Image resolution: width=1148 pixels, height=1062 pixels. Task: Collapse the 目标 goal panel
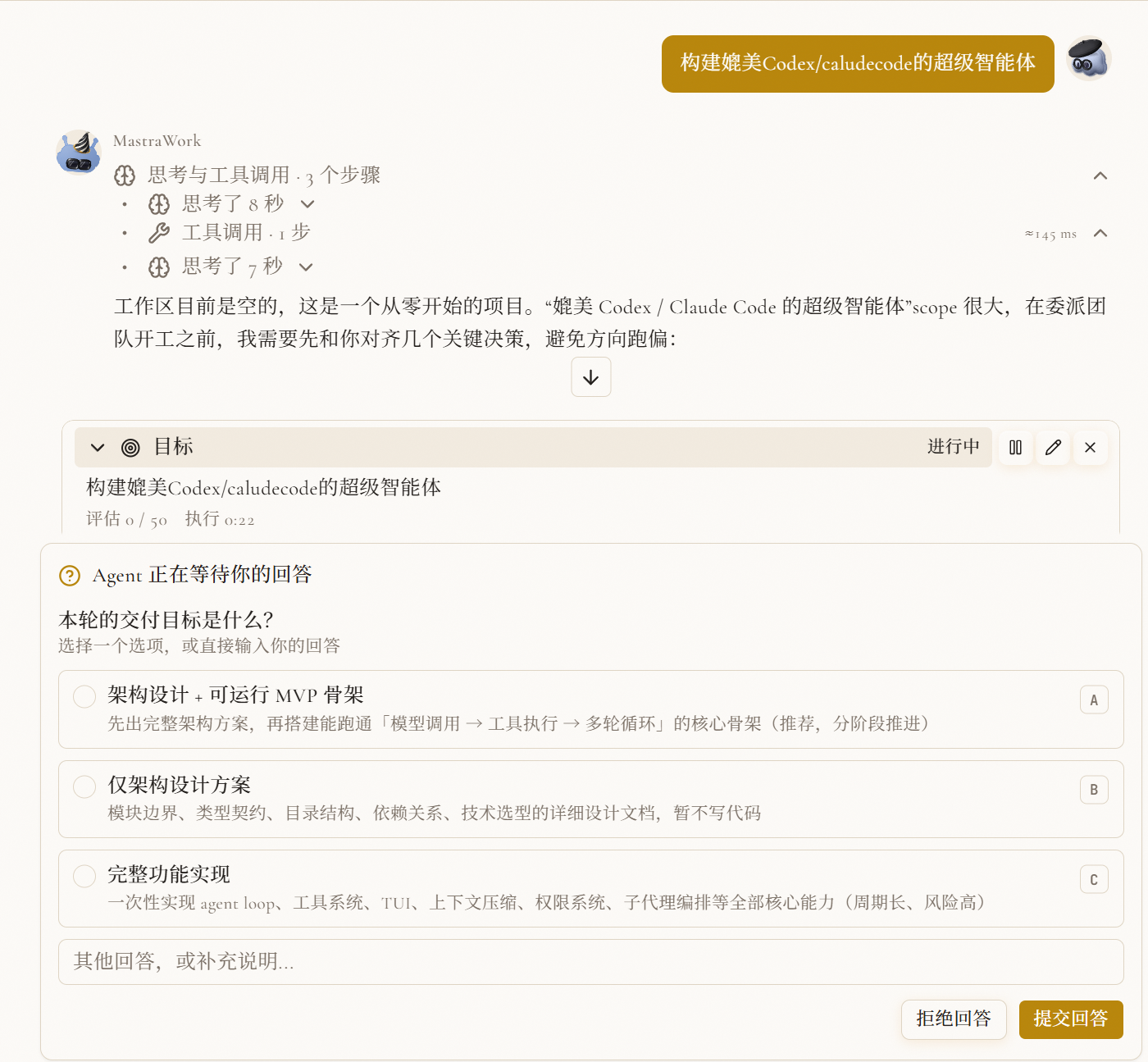(x=98, y=448)
